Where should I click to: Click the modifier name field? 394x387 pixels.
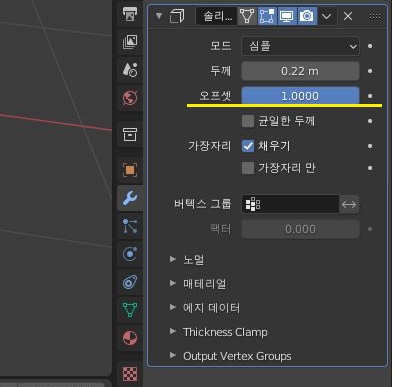pyautogui.click(x=217, y=16)
